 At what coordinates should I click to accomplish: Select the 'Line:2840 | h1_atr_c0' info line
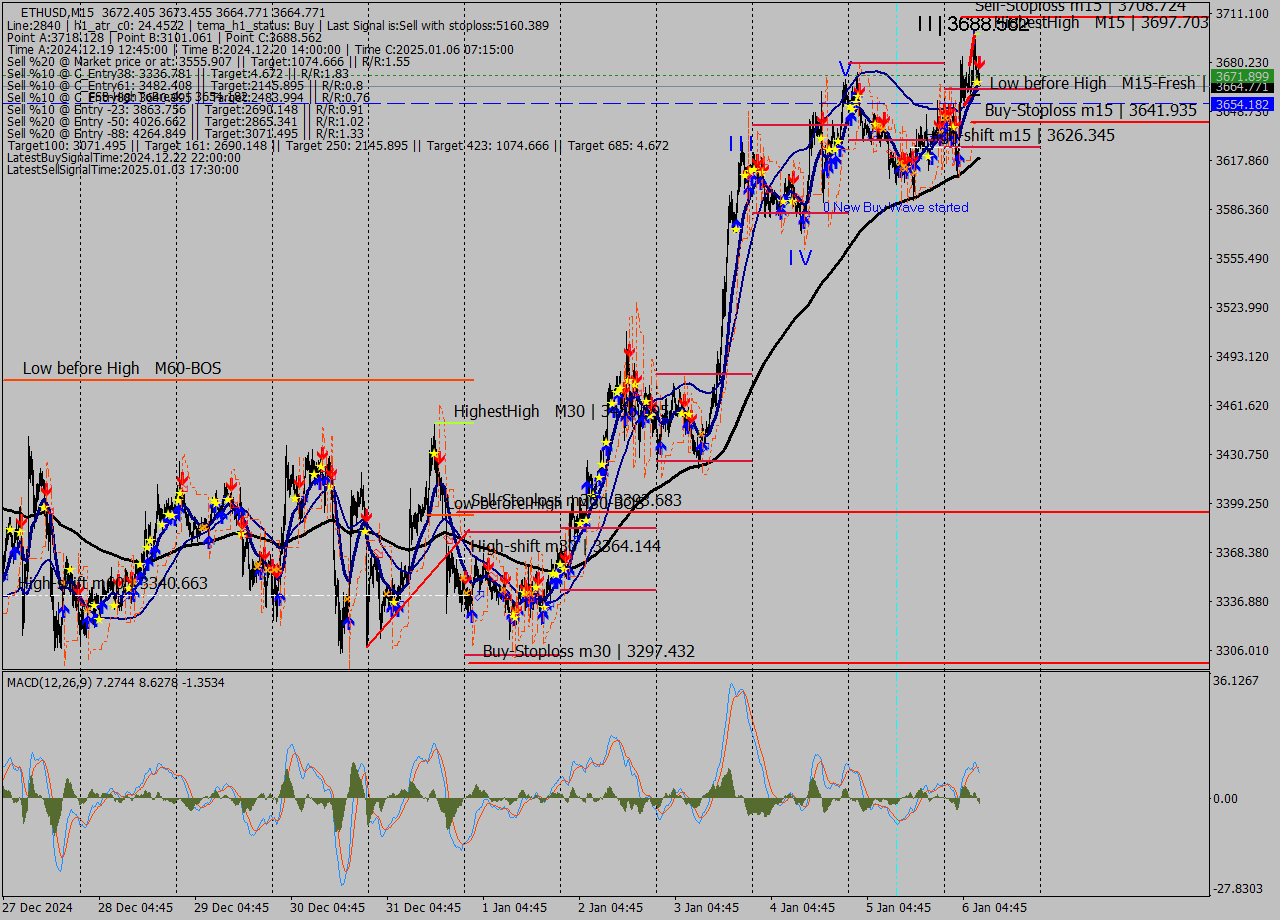(277, 25)
